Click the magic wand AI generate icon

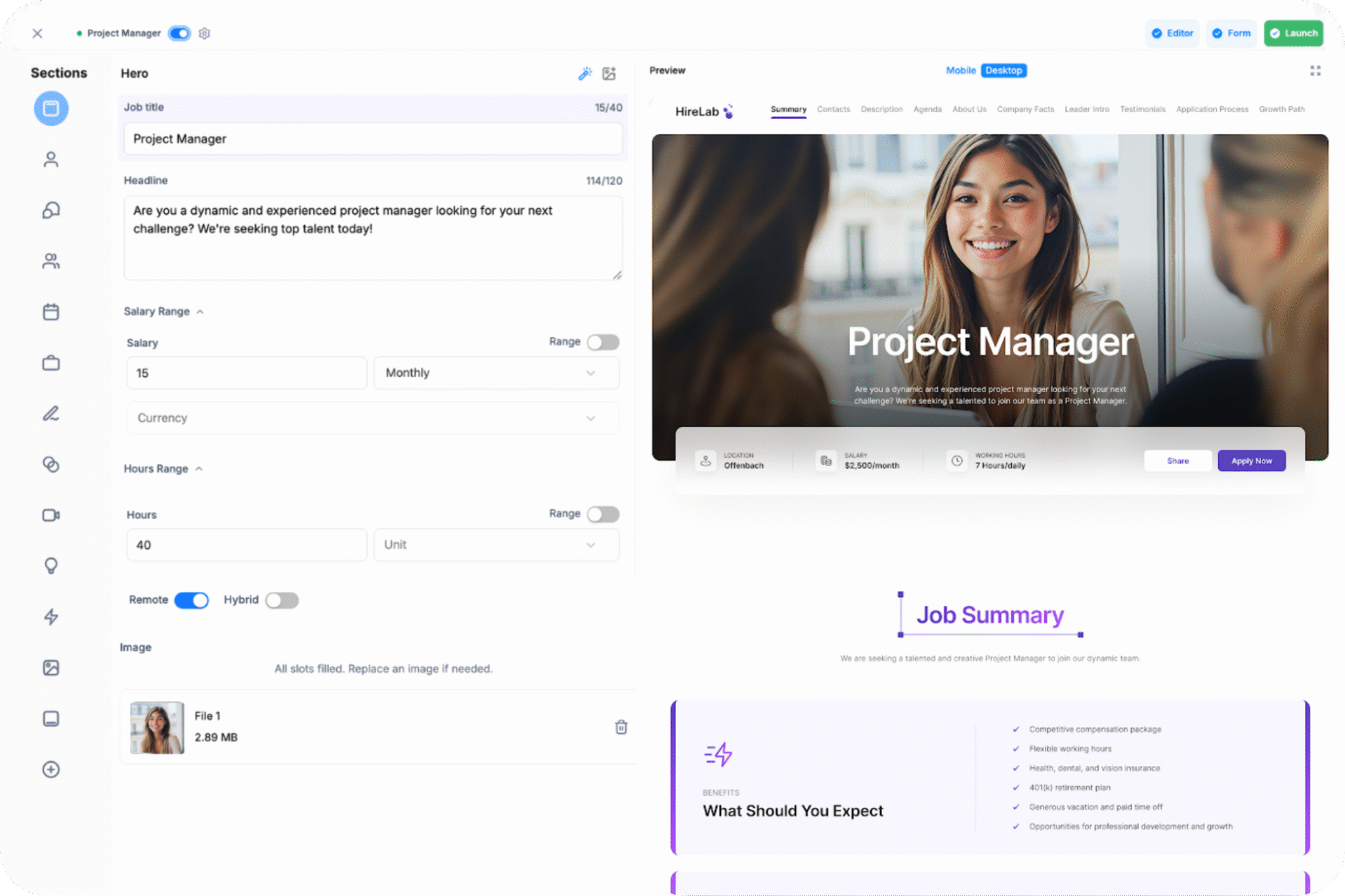click(585, 74)
